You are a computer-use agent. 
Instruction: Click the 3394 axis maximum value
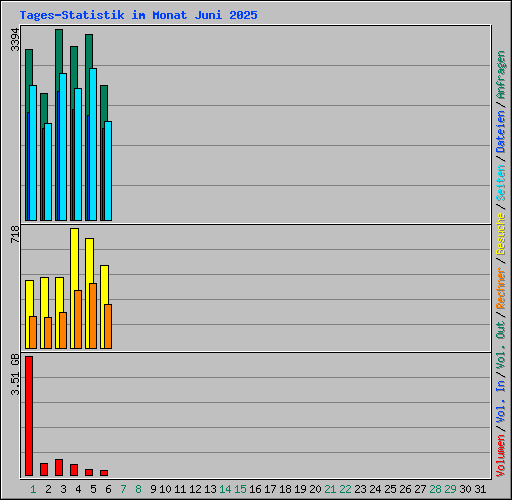point(15,39)
